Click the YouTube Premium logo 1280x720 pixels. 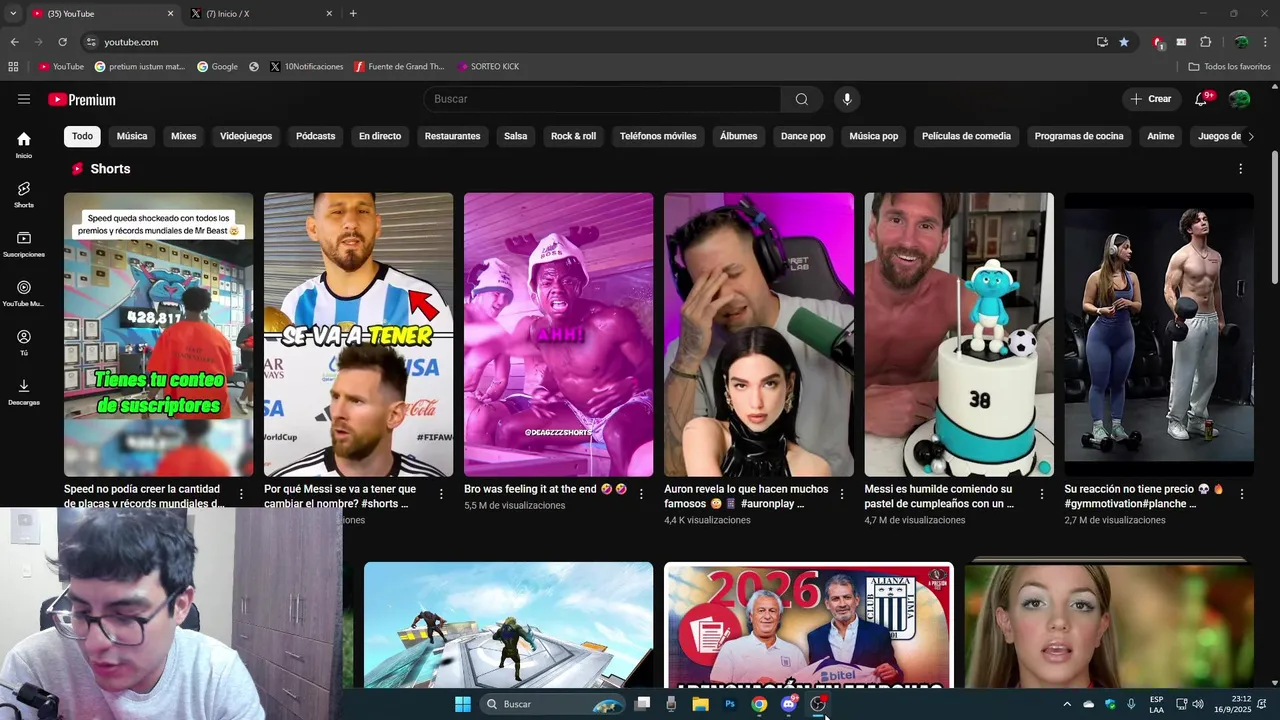(82, 100)
